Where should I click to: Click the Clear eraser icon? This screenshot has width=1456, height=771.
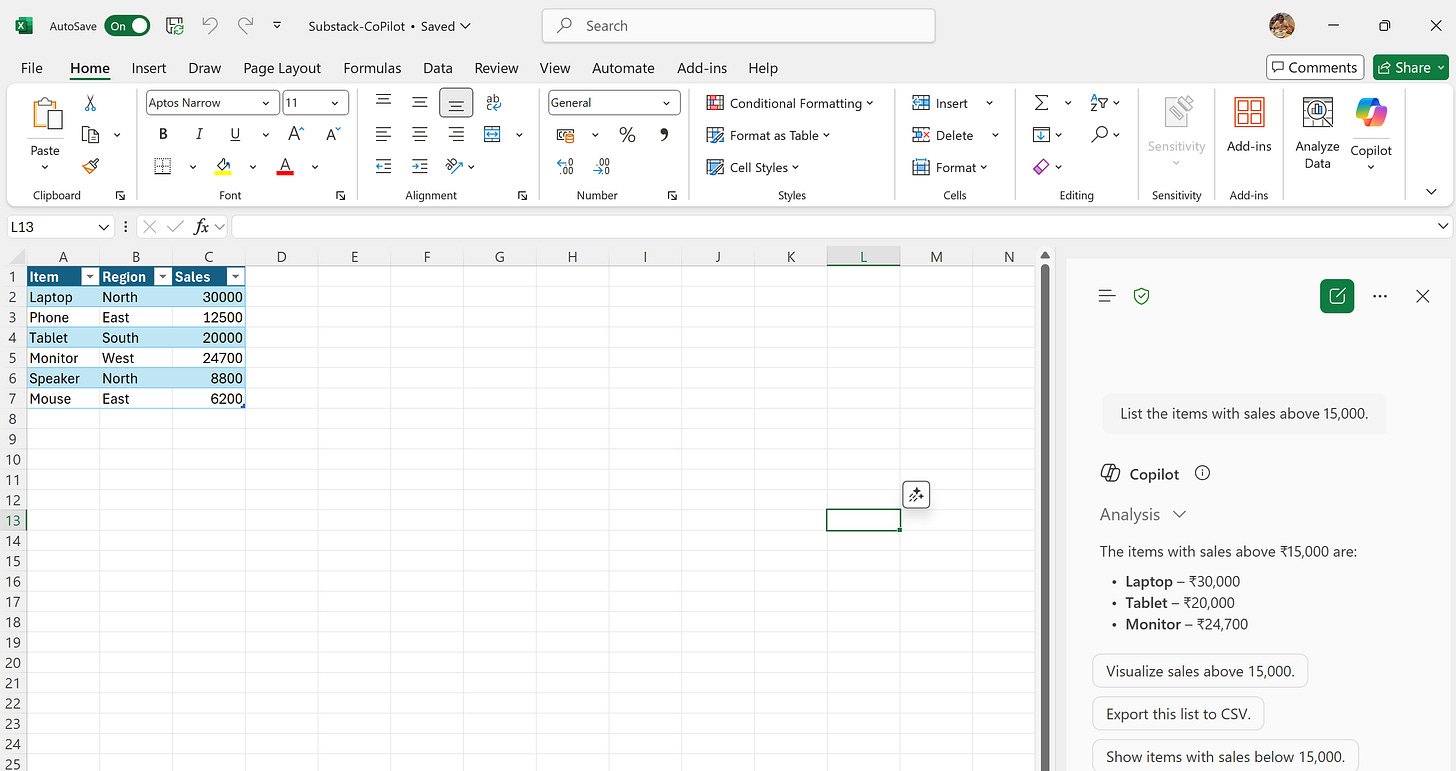(1041, 166)
